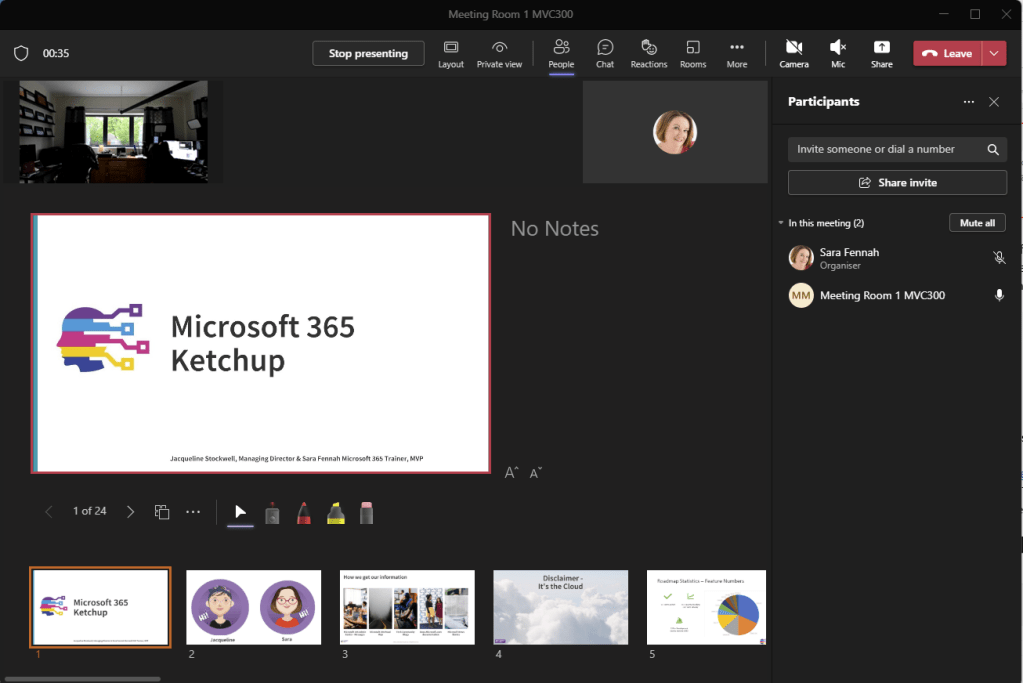Expand the Leave button dropdown arrow
Viewport: 1023px width, 683px height.
pos(994,53)
